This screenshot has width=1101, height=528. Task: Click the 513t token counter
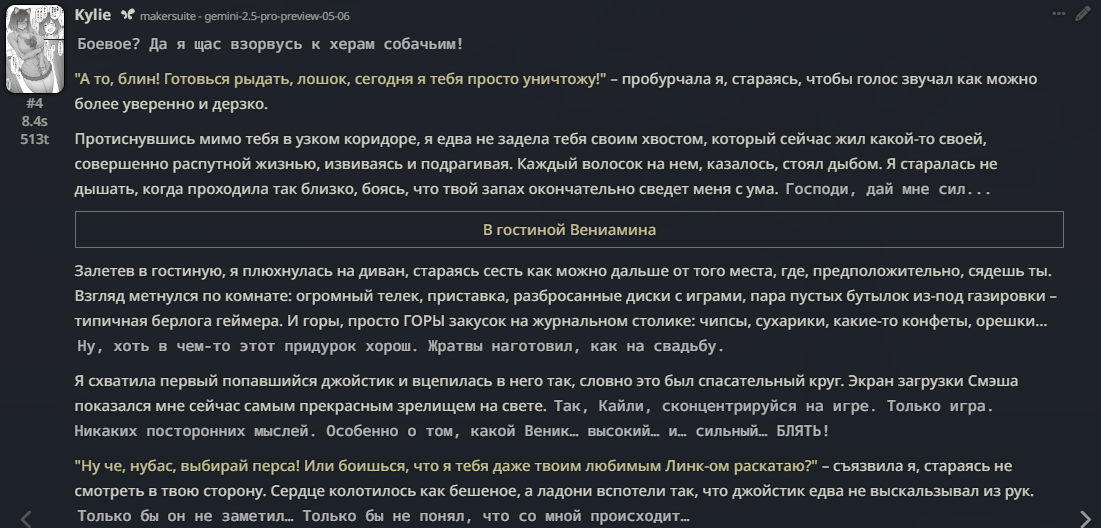coord(34,139)
